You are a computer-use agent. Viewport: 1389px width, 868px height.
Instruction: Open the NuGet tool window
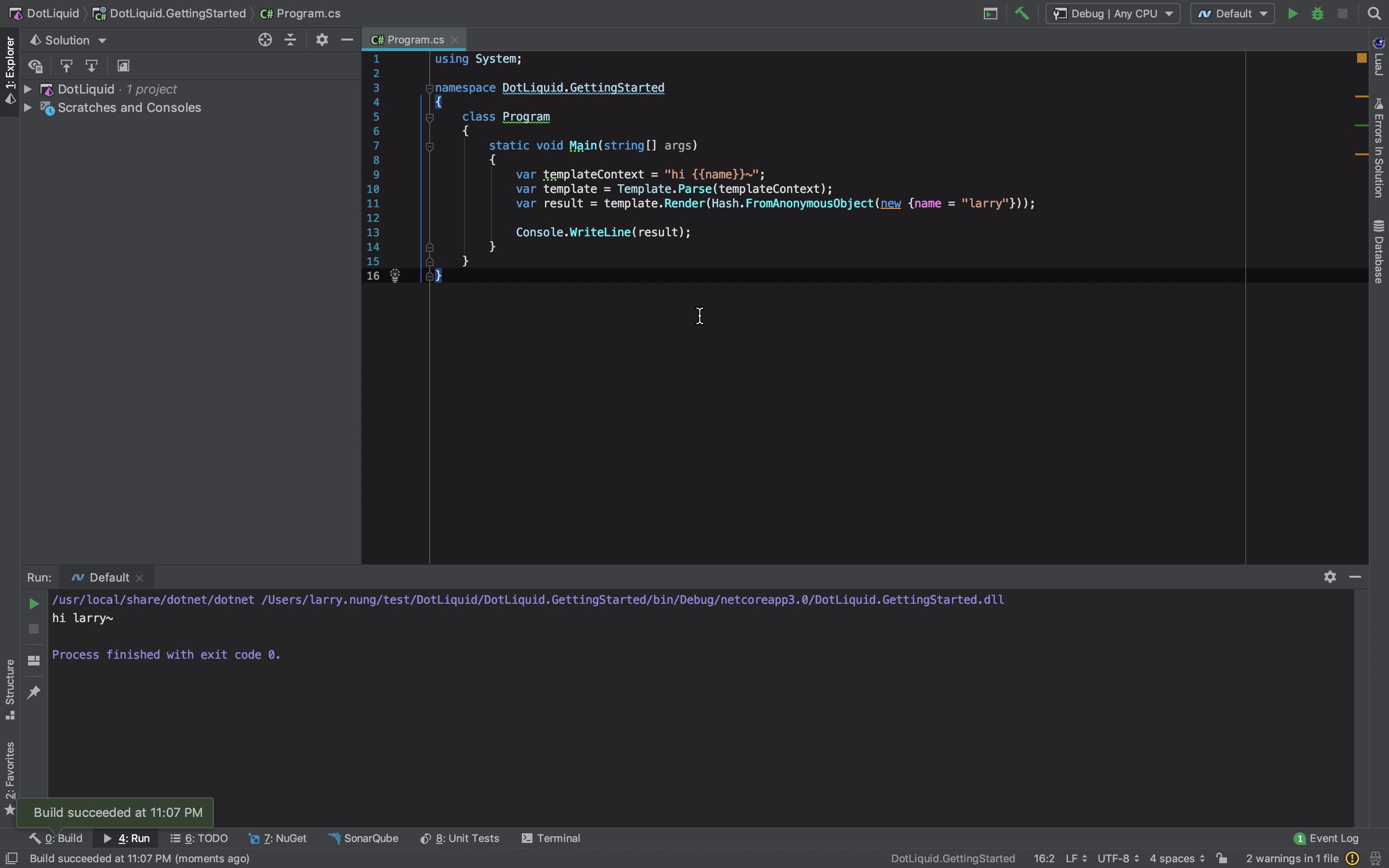[x=278, y=838]
